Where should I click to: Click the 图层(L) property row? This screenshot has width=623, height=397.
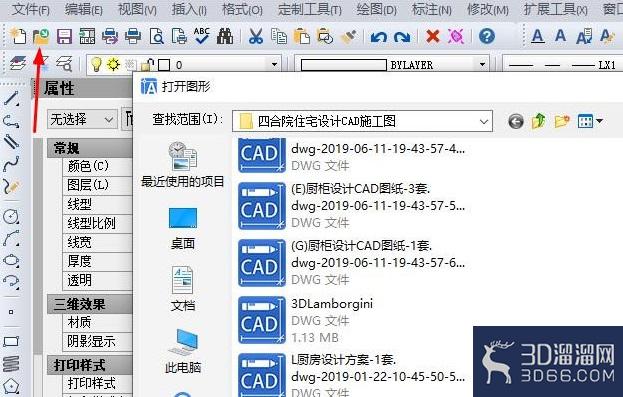tap(98, 185)
